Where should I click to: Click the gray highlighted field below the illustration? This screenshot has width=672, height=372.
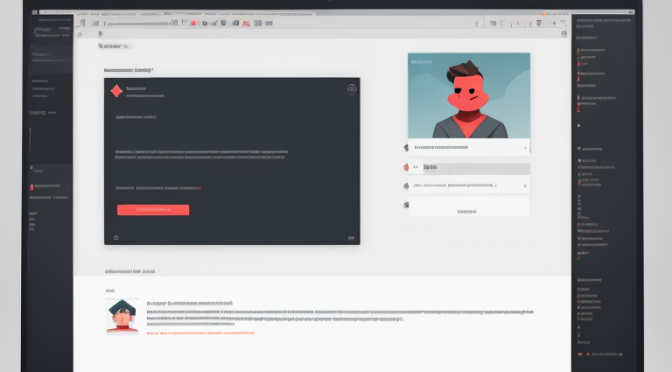point(476,168)
